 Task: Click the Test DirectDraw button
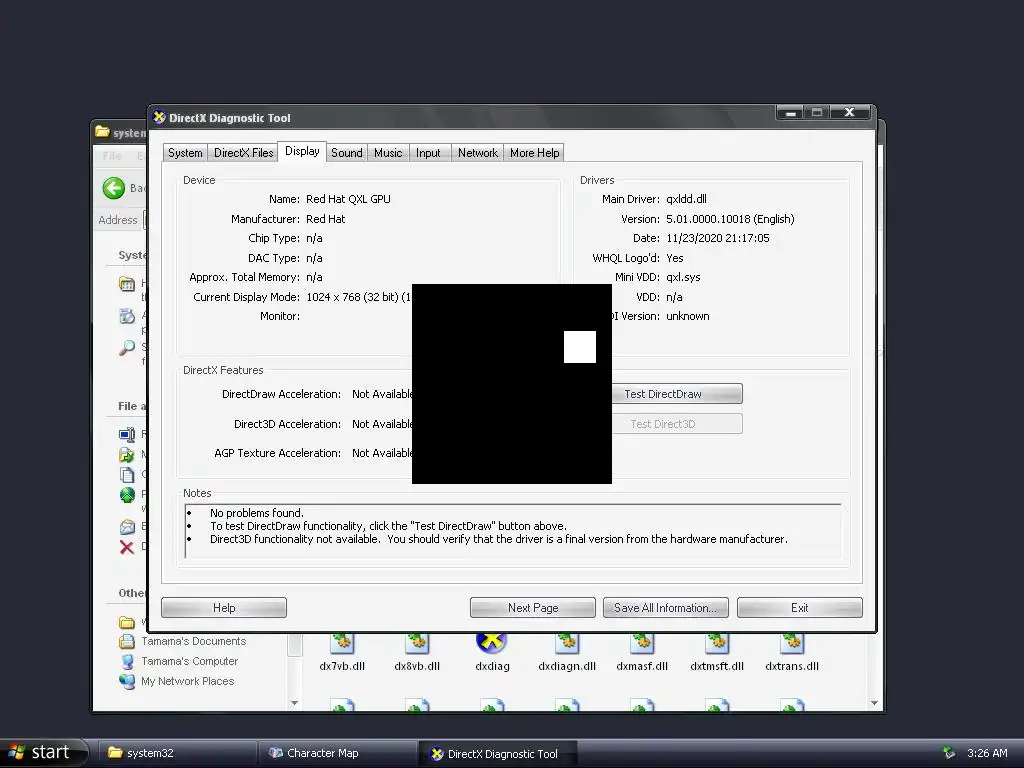tap(676, 394)
